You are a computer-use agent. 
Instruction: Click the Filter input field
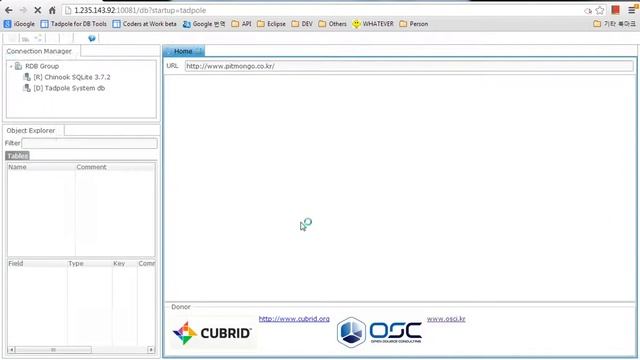(89, 143)
